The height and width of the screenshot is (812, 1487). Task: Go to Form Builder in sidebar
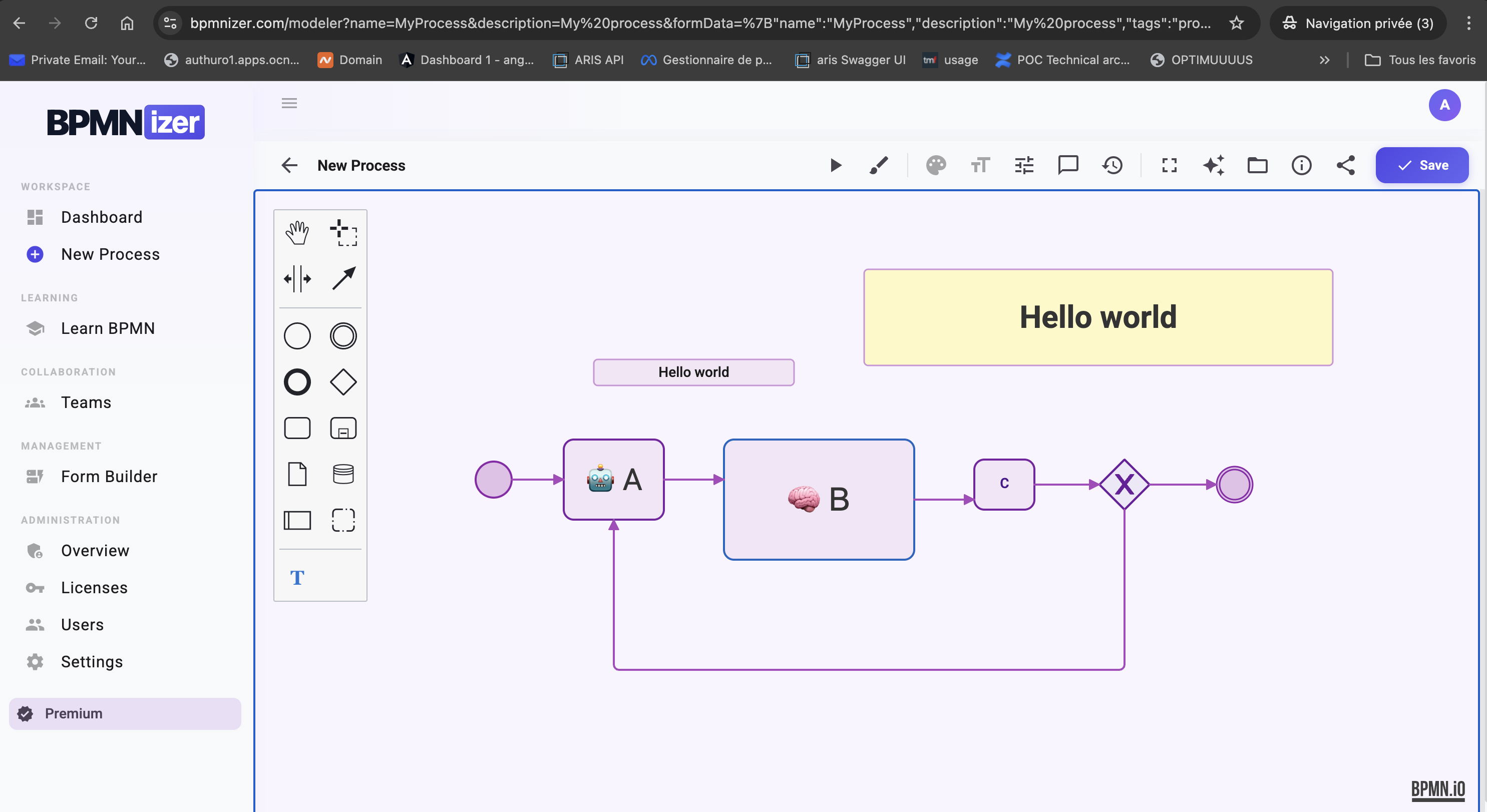[109, 476]
